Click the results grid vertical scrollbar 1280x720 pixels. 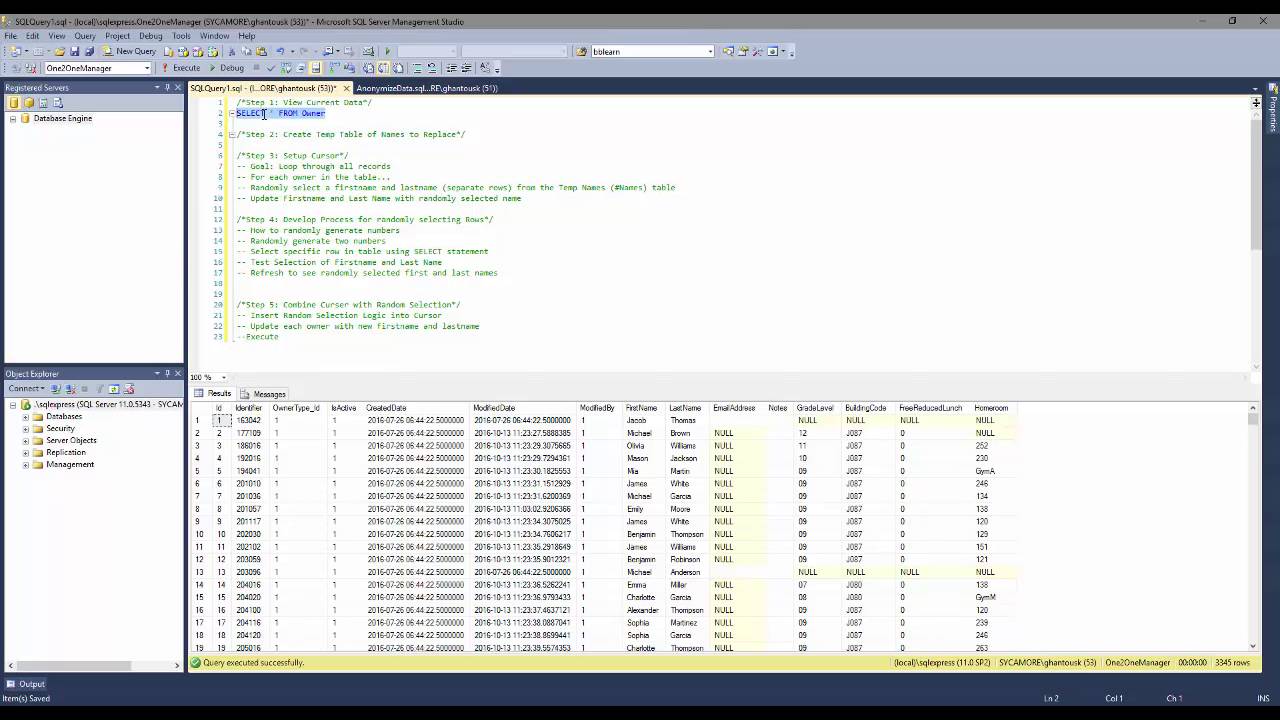[x=1252, y=528]
